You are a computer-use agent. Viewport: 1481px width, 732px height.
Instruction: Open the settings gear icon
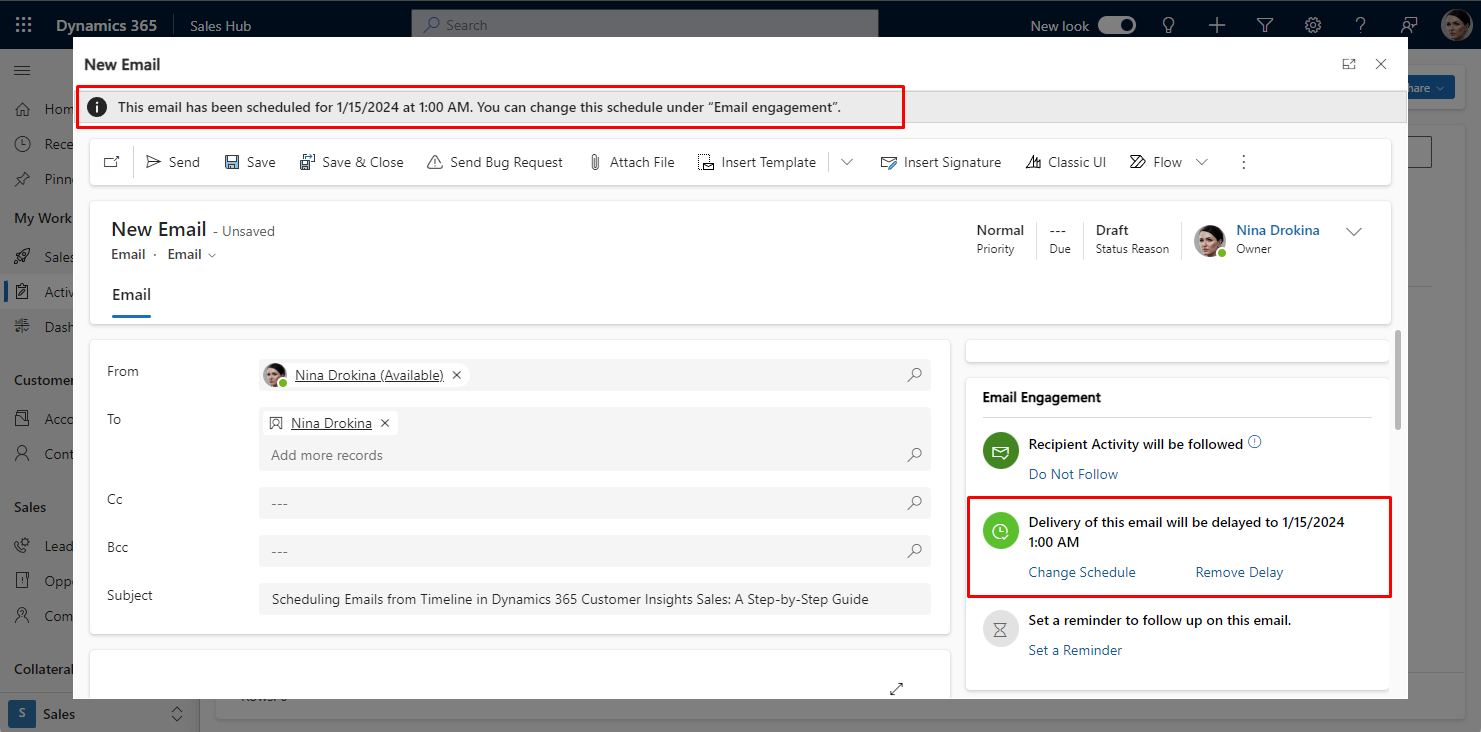[1313, 26]
